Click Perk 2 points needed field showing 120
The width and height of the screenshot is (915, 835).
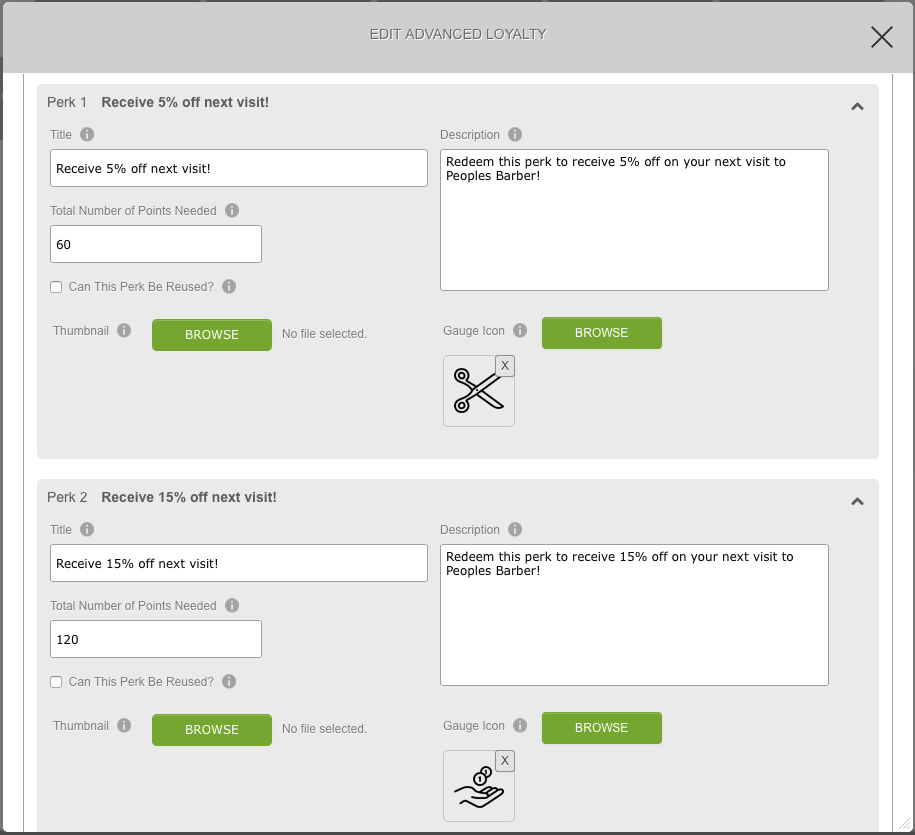tap(156, 639)
